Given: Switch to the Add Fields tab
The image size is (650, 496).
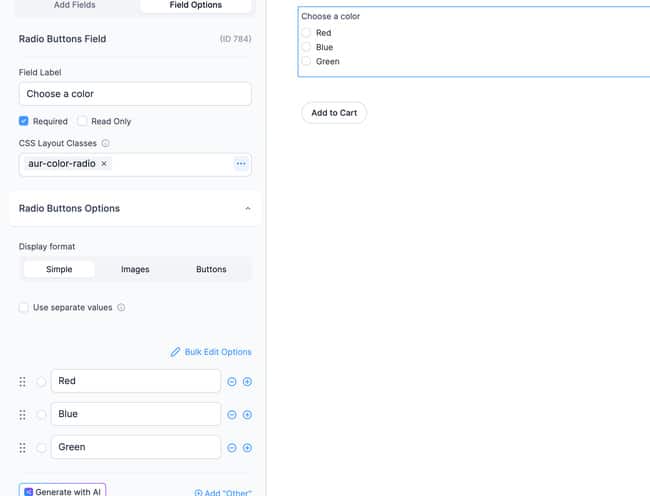Looking at the screenshot, I should [x=75, y=5].
